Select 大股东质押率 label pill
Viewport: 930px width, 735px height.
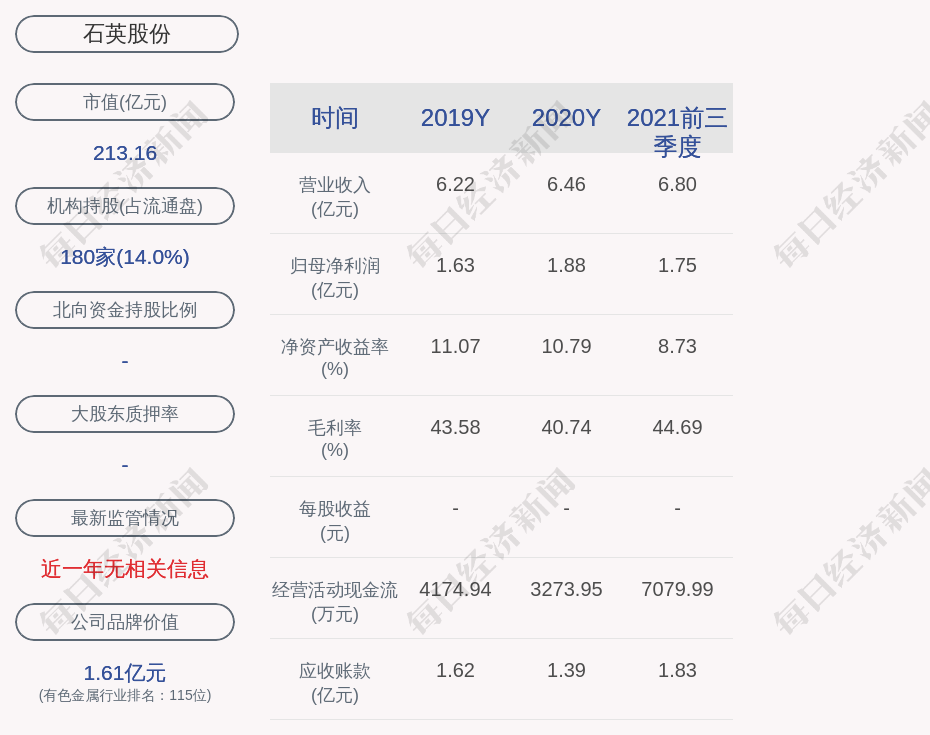(125, 413)
